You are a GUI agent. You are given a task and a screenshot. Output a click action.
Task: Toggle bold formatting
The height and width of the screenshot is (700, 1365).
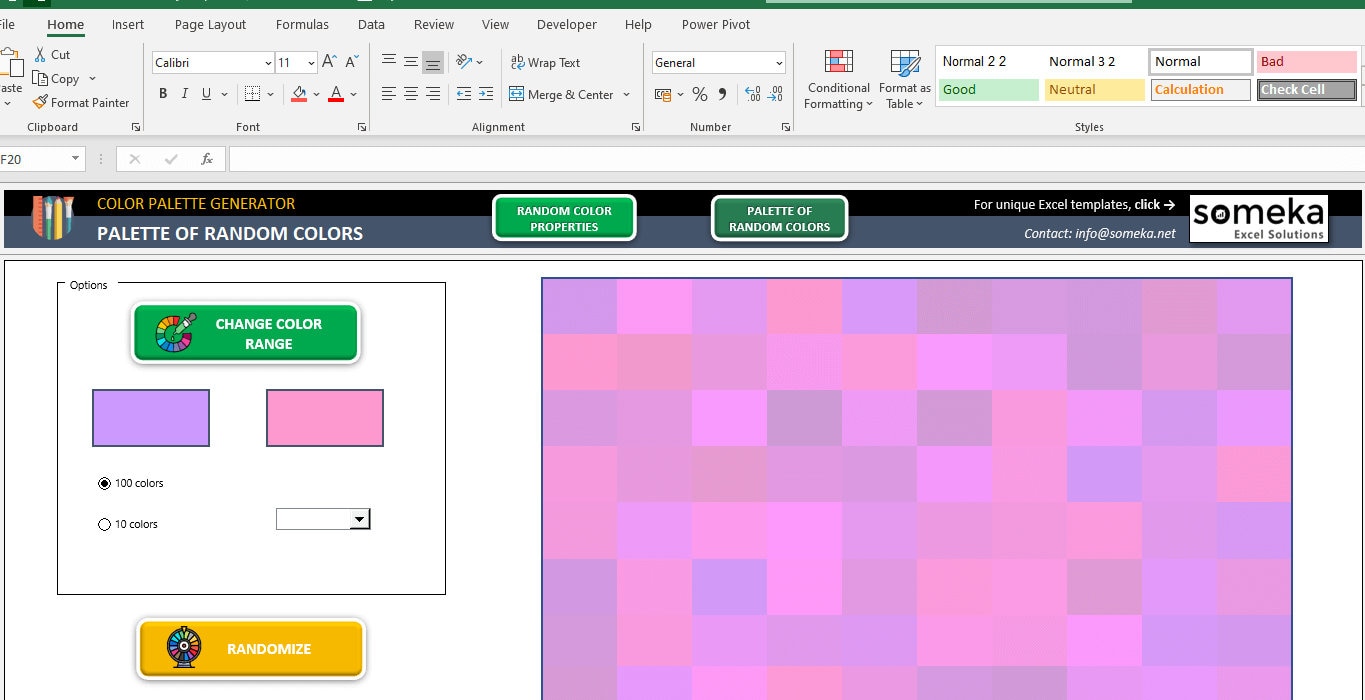[163, 93]
